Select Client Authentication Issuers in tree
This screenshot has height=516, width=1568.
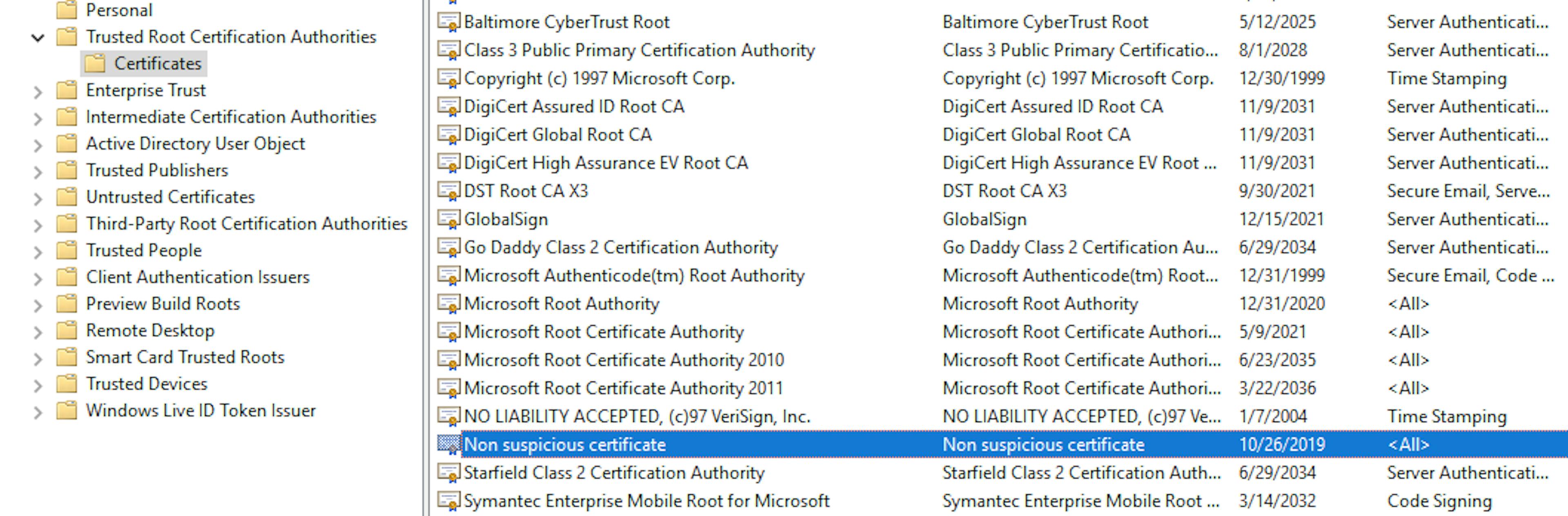tap(198, 277)
